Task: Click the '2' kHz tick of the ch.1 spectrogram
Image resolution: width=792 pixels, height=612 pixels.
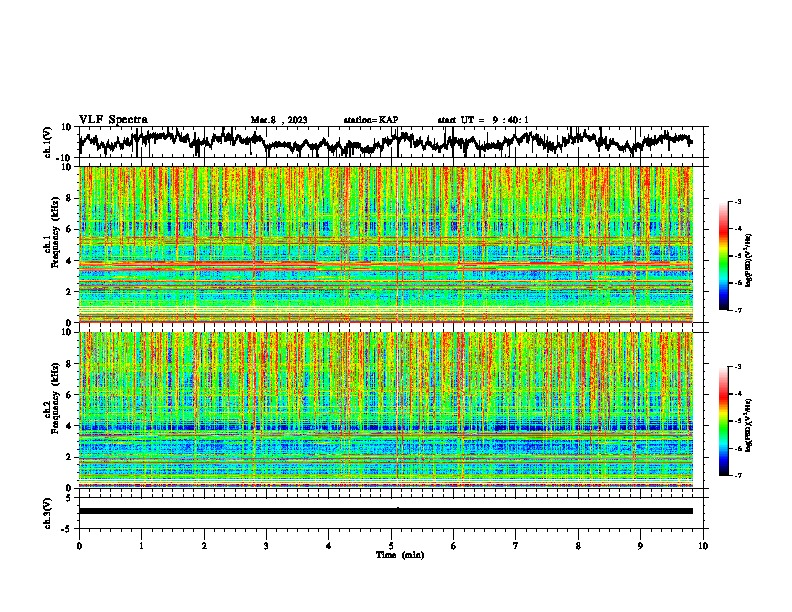Action: pyautogui.click(x=70, y=291)
